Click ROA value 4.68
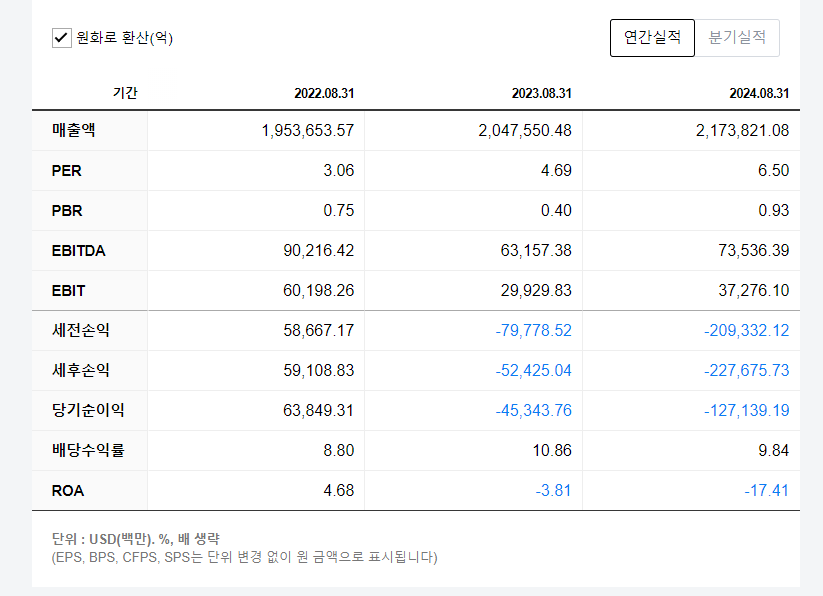Viewport: 823px width, 596px height. 339,491
